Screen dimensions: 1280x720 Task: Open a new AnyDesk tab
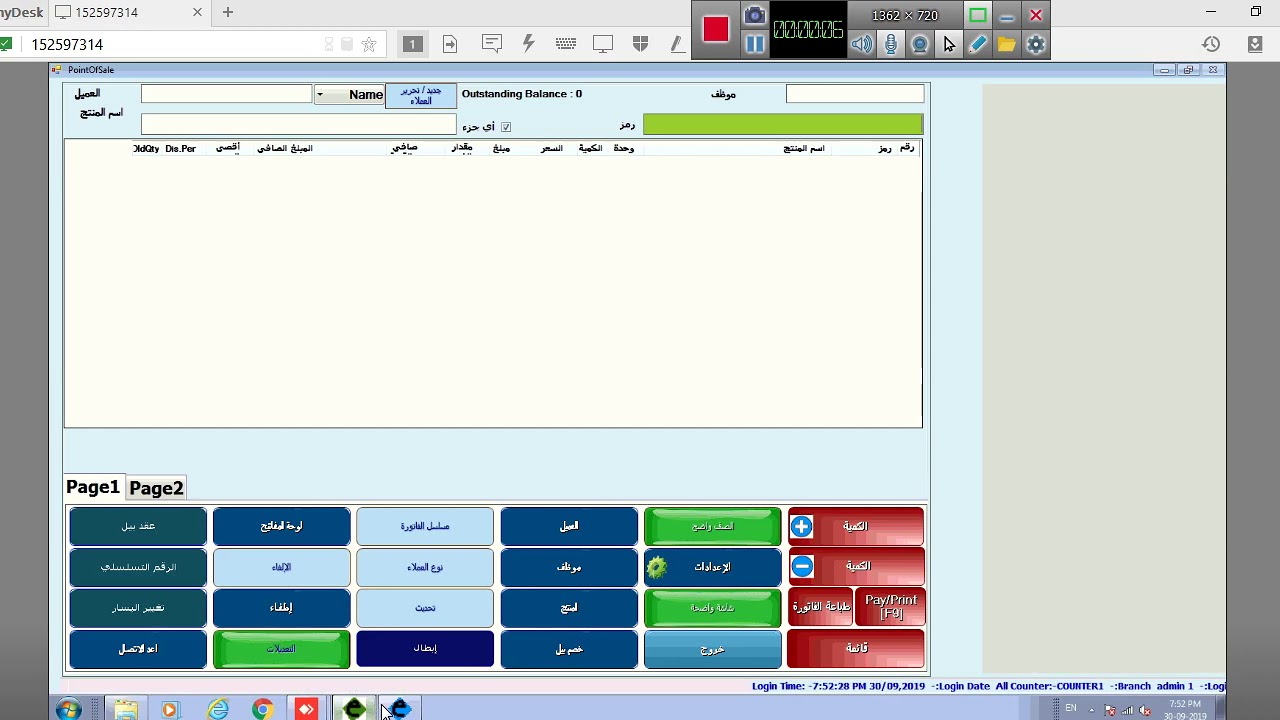(x=228, y=12)
